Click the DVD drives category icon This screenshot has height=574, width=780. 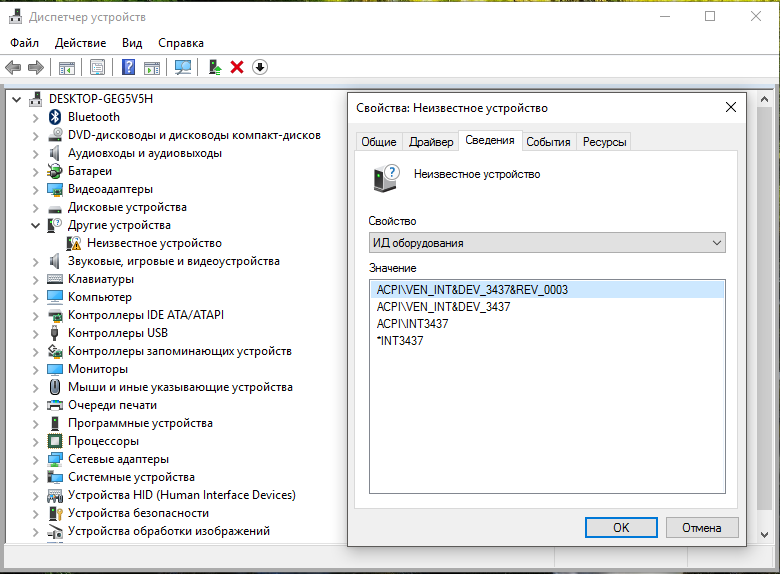55,135
